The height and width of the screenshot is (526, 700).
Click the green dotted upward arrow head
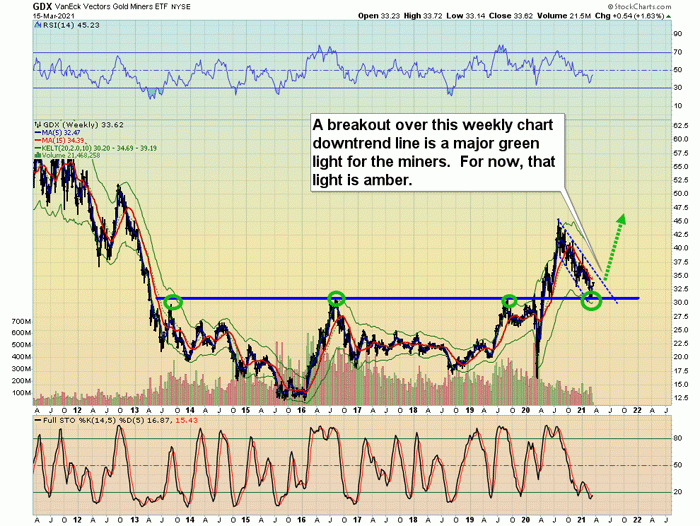point(621,219)
